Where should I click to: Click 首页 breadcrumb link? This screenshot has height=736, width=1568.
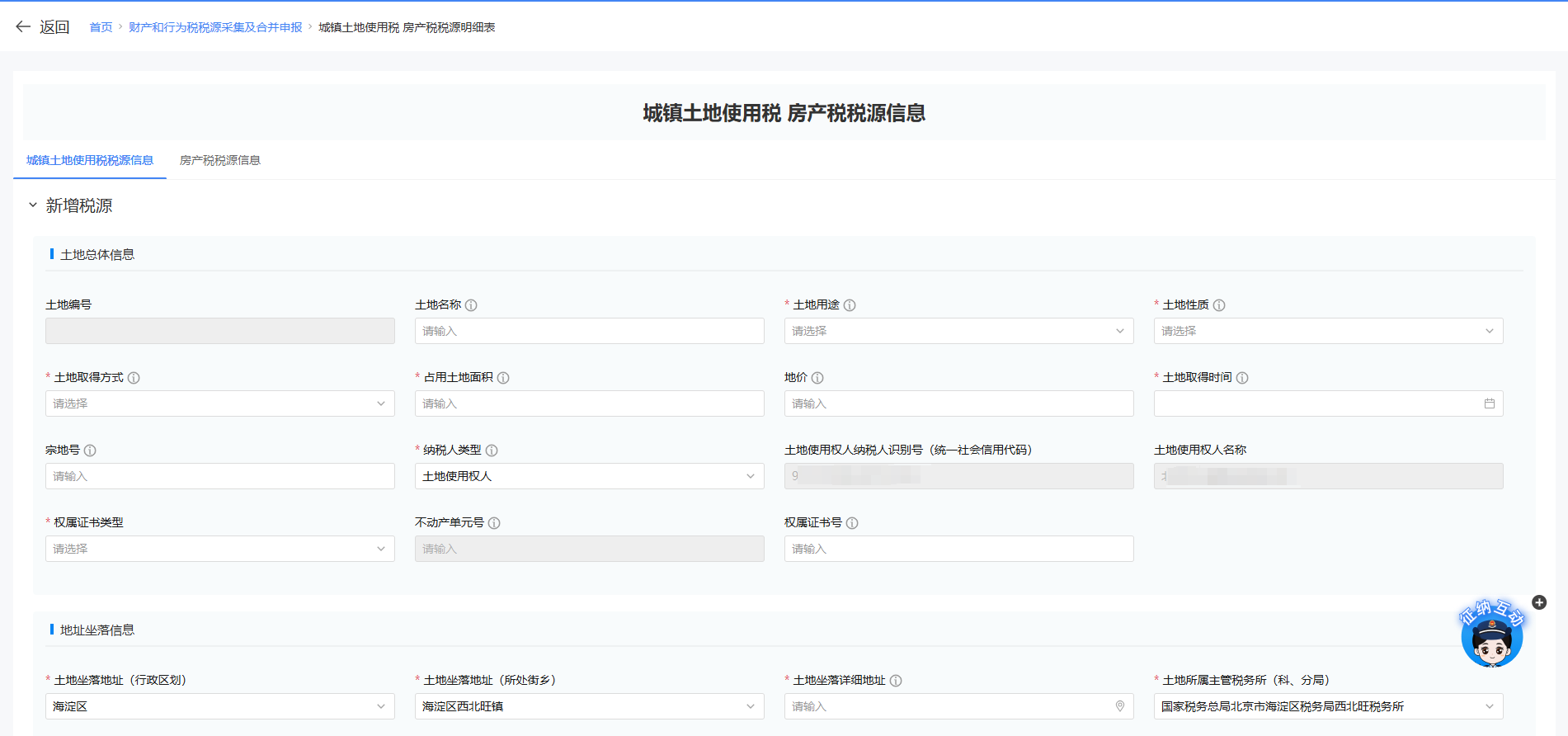click(101, 27)
